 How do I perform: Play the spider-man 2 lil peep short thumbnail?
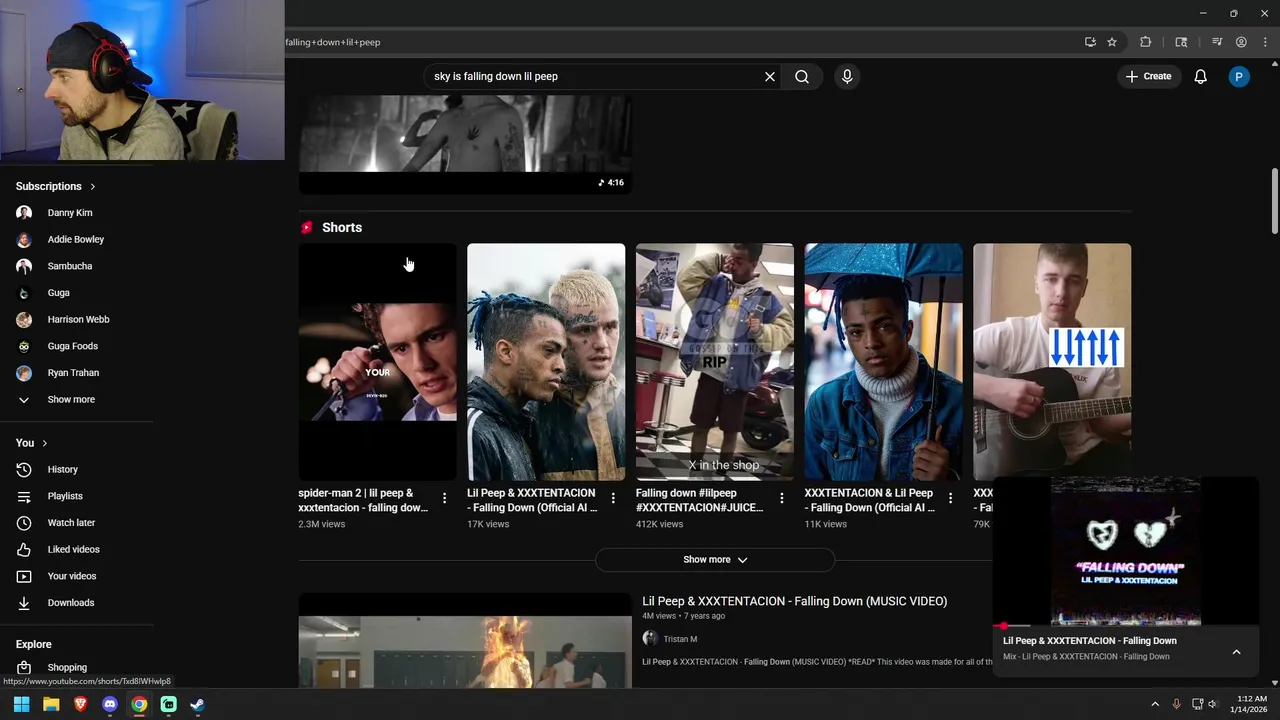click(377, 362)
